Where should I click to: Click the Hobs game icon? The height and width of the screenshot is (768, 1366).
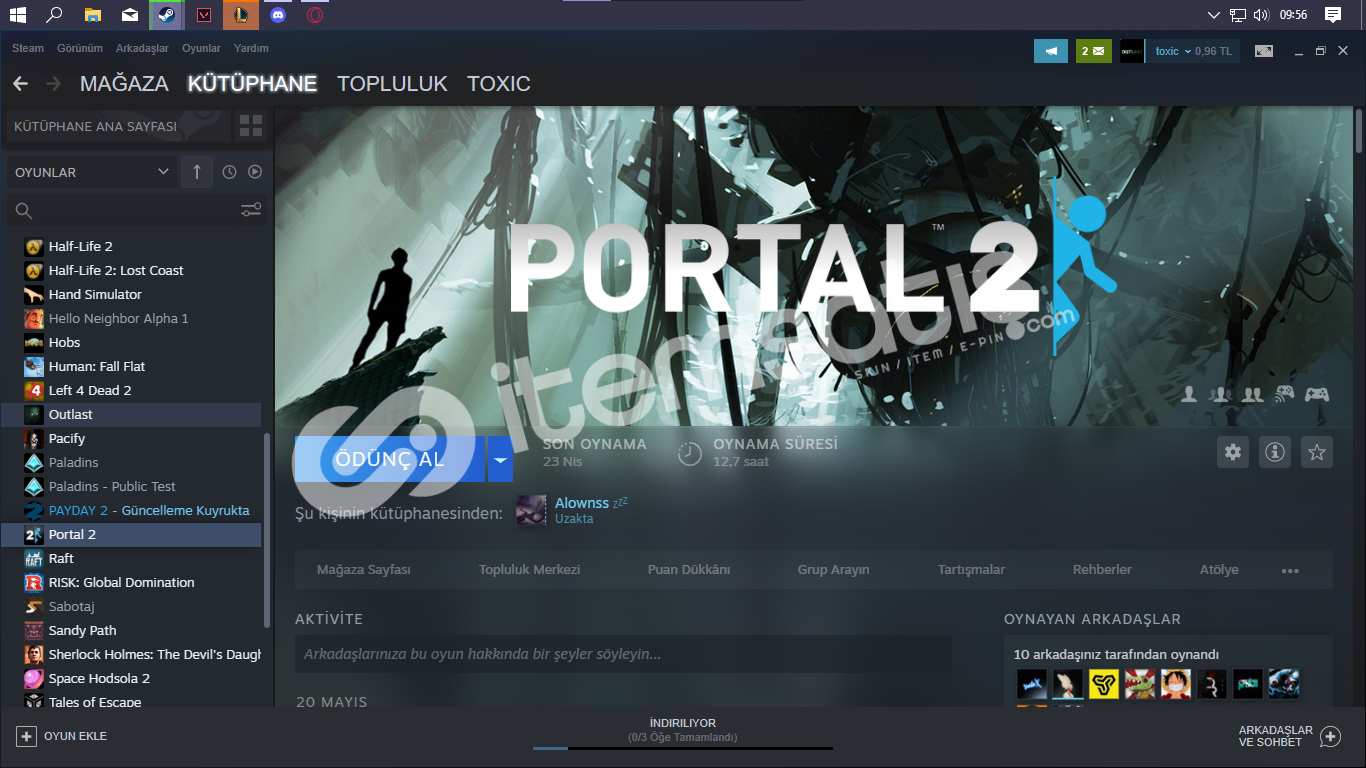(34, 342)
